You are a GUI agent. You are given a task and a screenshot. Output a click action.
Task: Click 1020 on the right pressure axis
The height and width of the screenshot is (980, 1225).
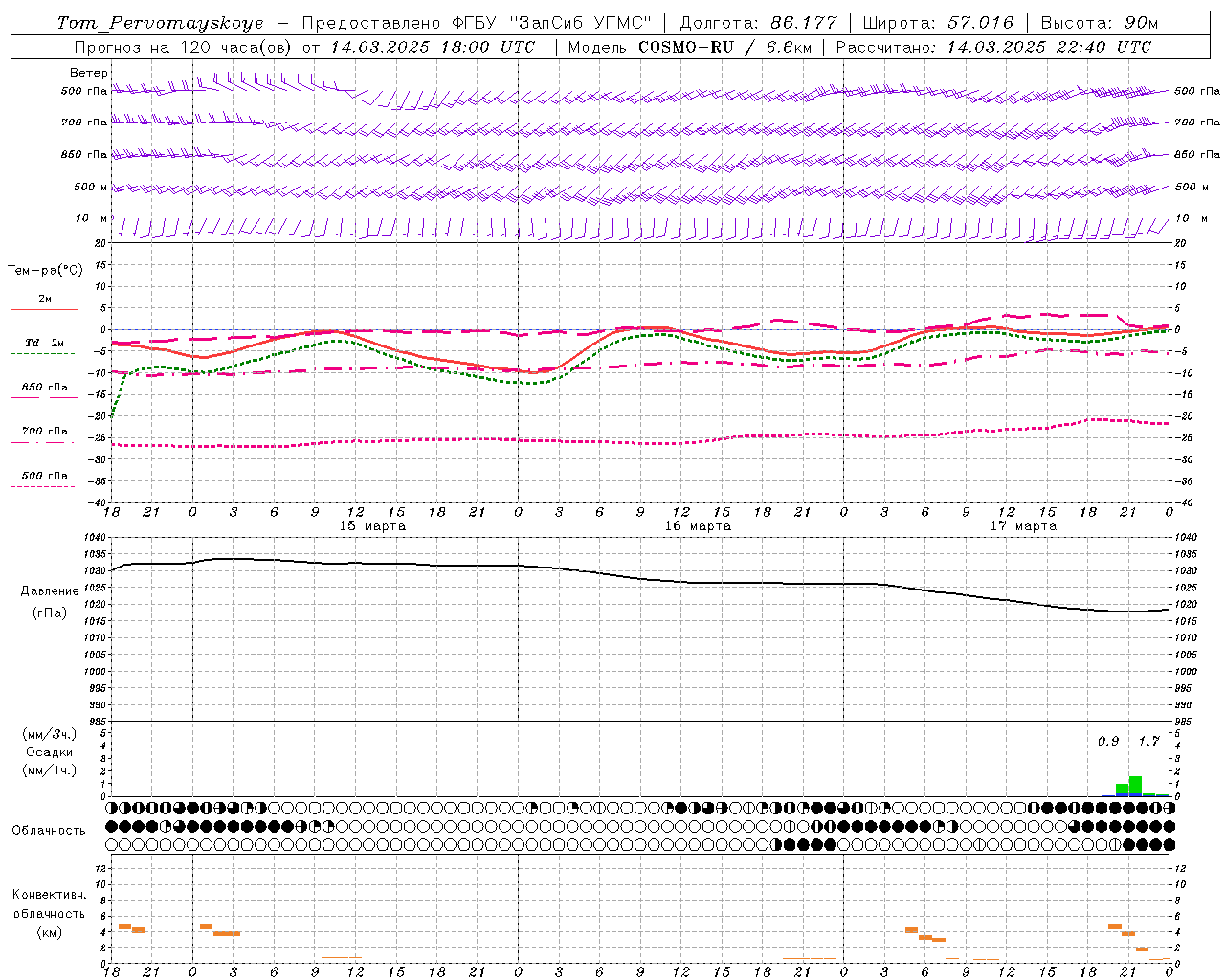[1185, 605]
